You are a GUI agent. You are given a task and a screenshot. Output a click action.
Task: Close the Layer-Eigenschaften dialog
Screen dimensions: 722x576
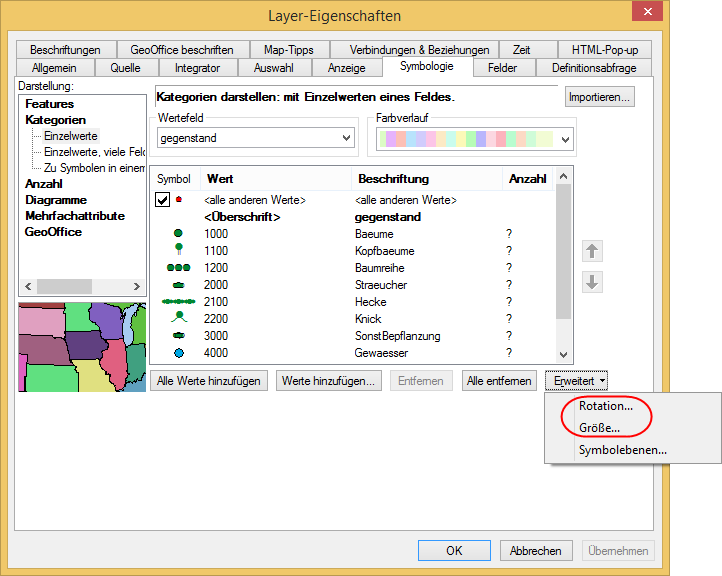pyautogui.click(x=647, y=11)
